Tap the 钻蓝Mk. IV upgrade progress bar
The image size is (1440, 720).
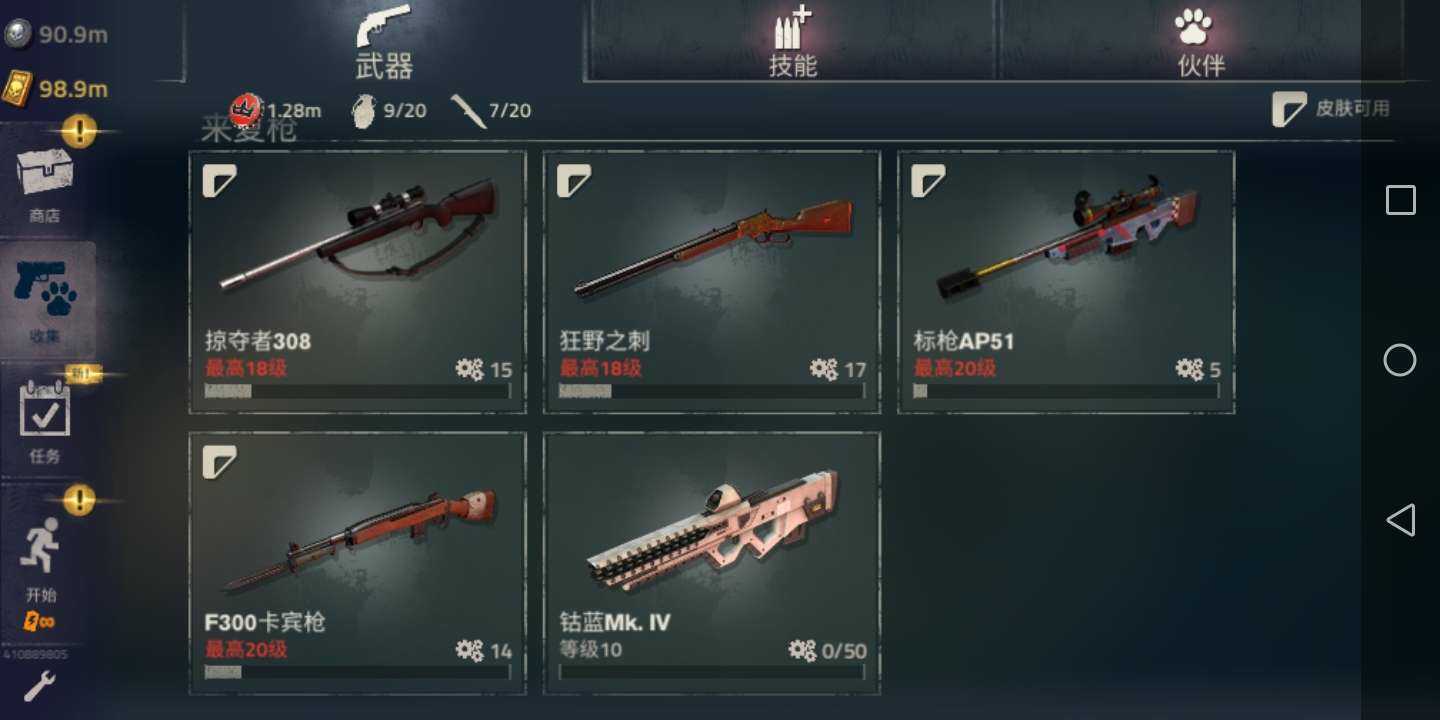(712, 673)
